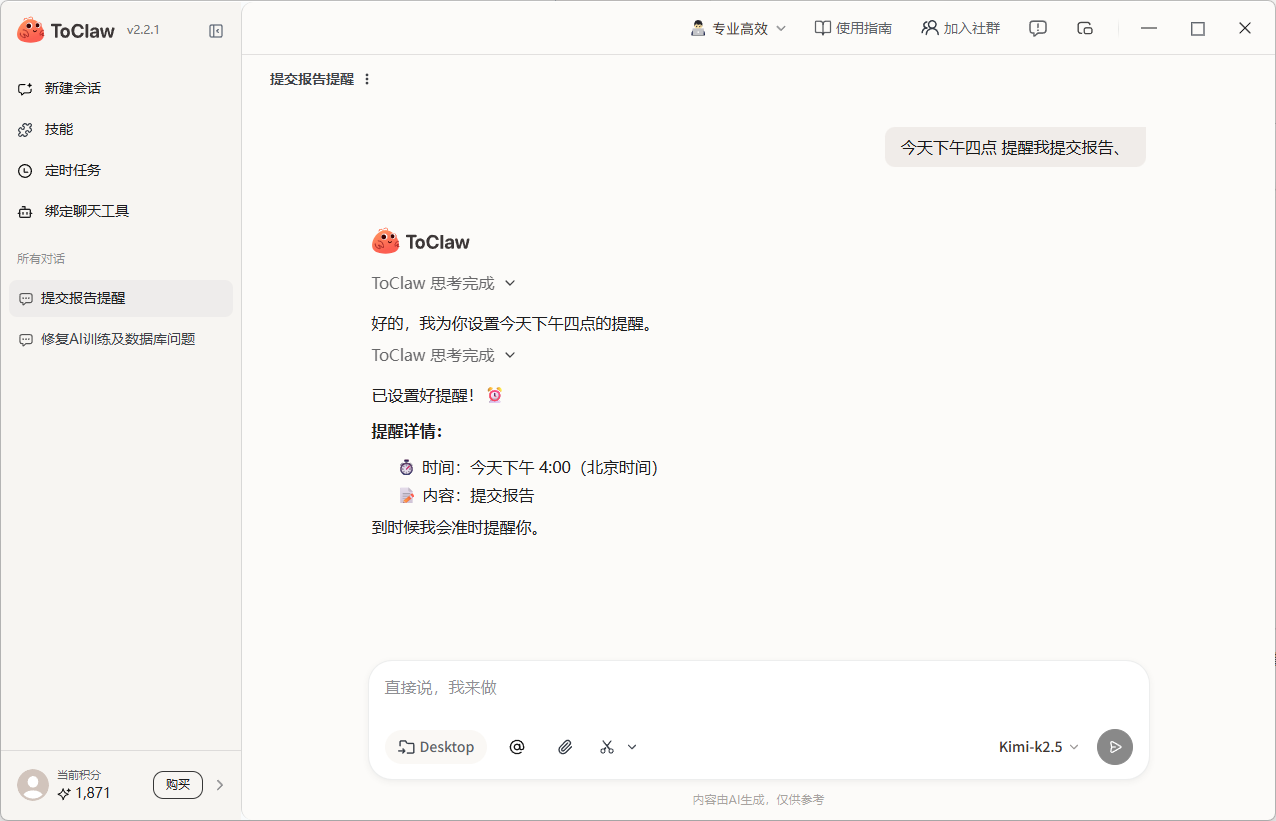The height and width of the screenshot is (821, 1276).
Task: Click the 提醒详情 heading text
Action: (407, 431)
